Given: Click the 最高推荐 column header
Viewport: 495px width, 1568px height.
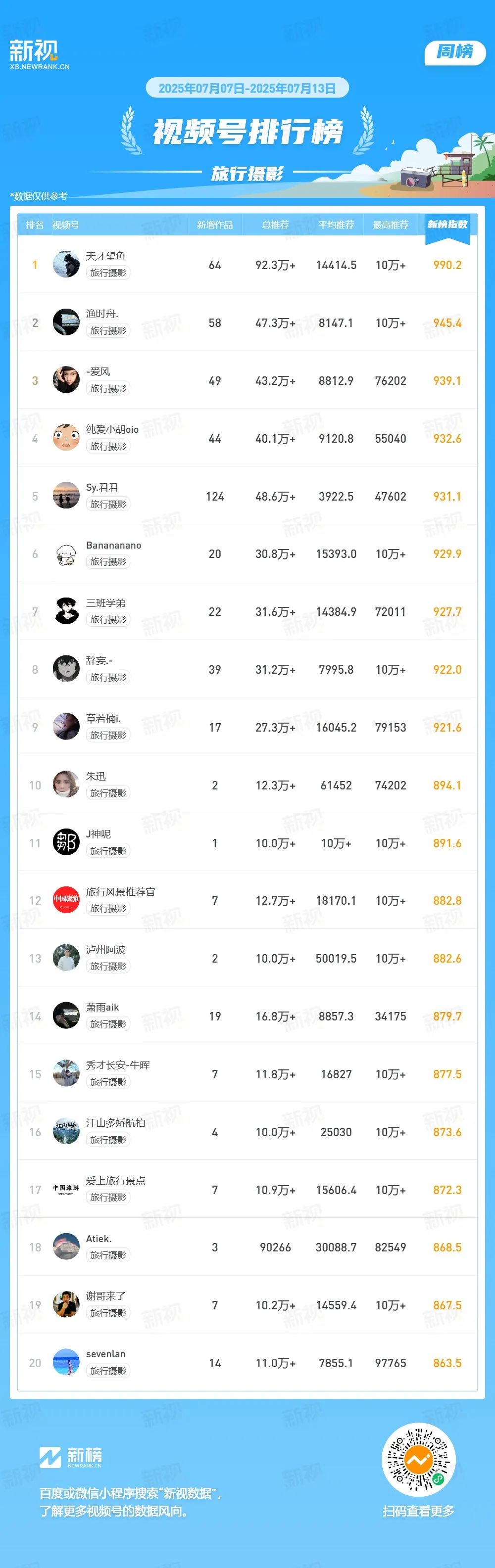Looking at the screenshot, I should (x=390, y=225).
